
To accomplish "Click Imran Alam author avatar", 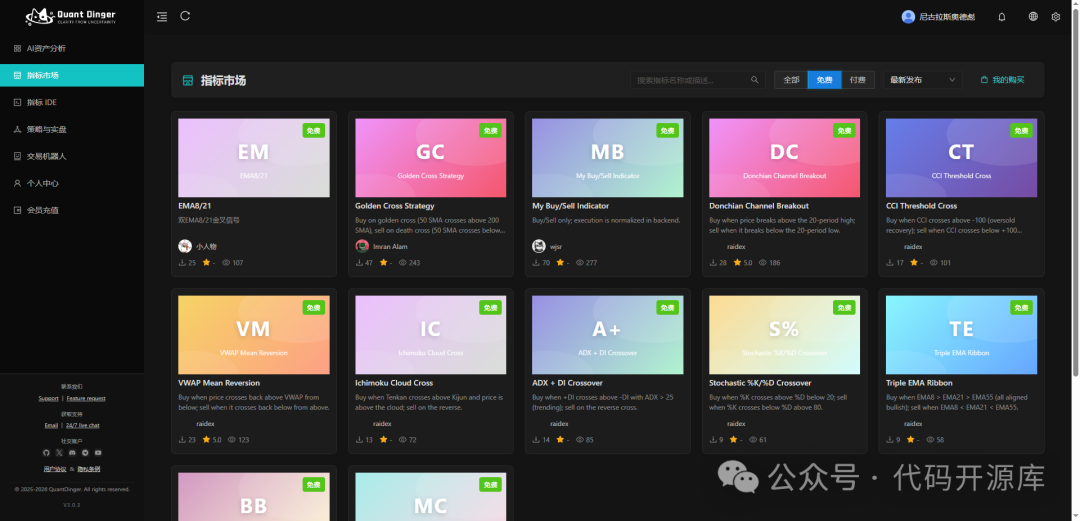I will pyautogui.click(x=362, y=246).
